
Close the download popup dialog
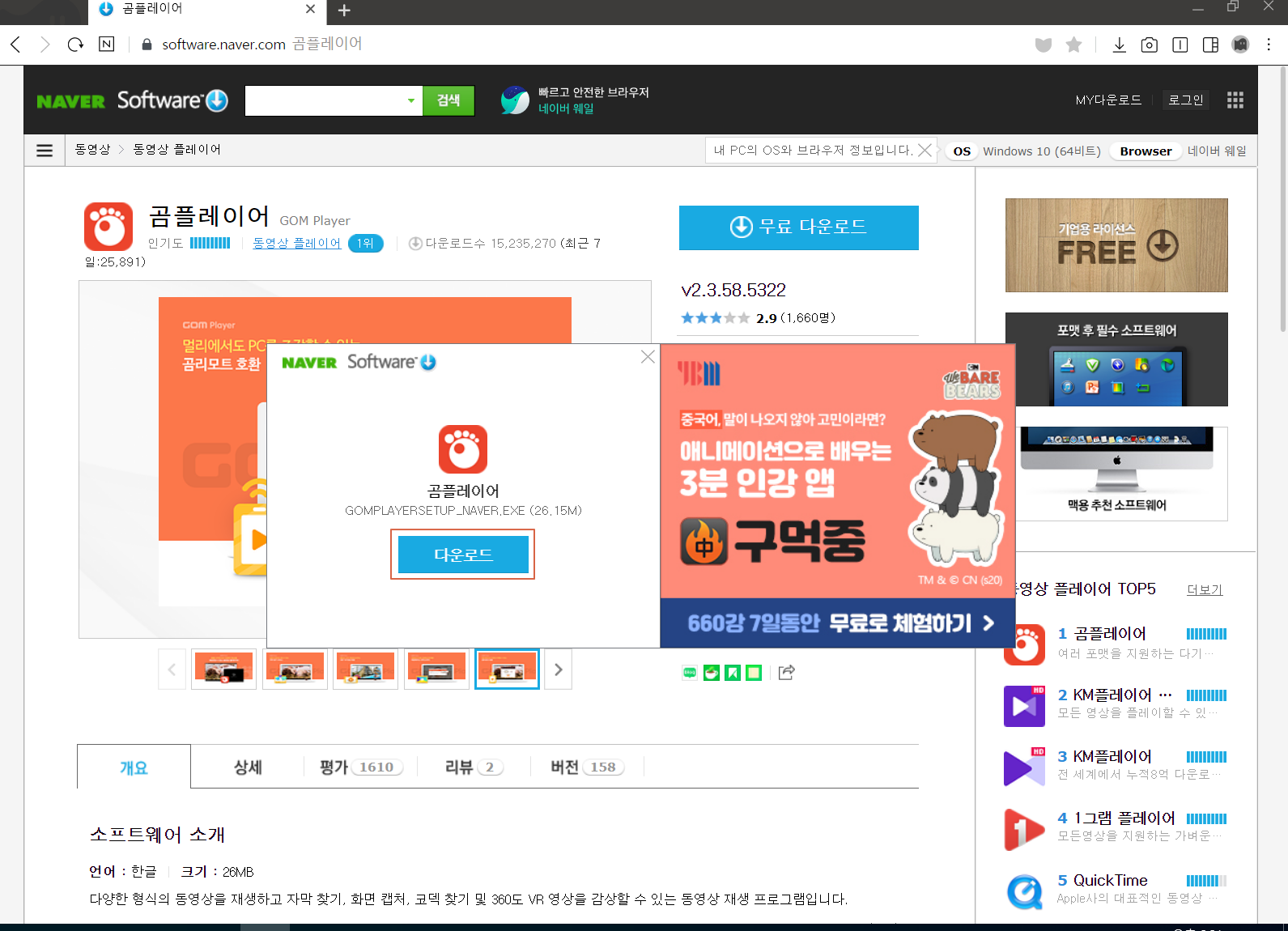648,357
